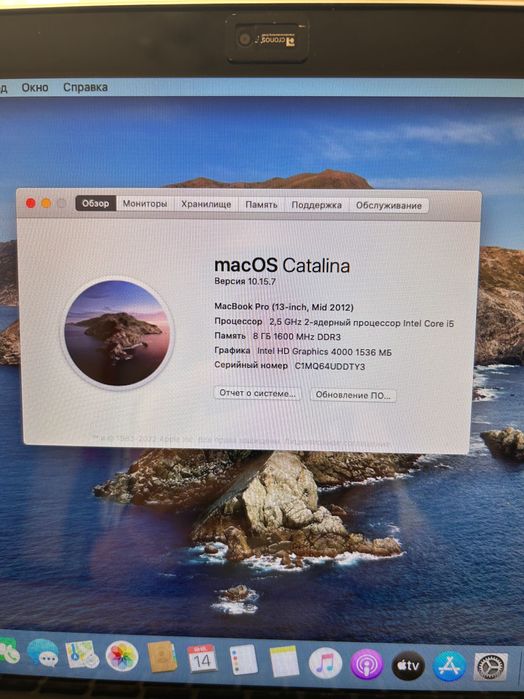Screen dimensions: 524x699
Task: Click the Обновление ПО button
Action: click(x=353, y=395)
